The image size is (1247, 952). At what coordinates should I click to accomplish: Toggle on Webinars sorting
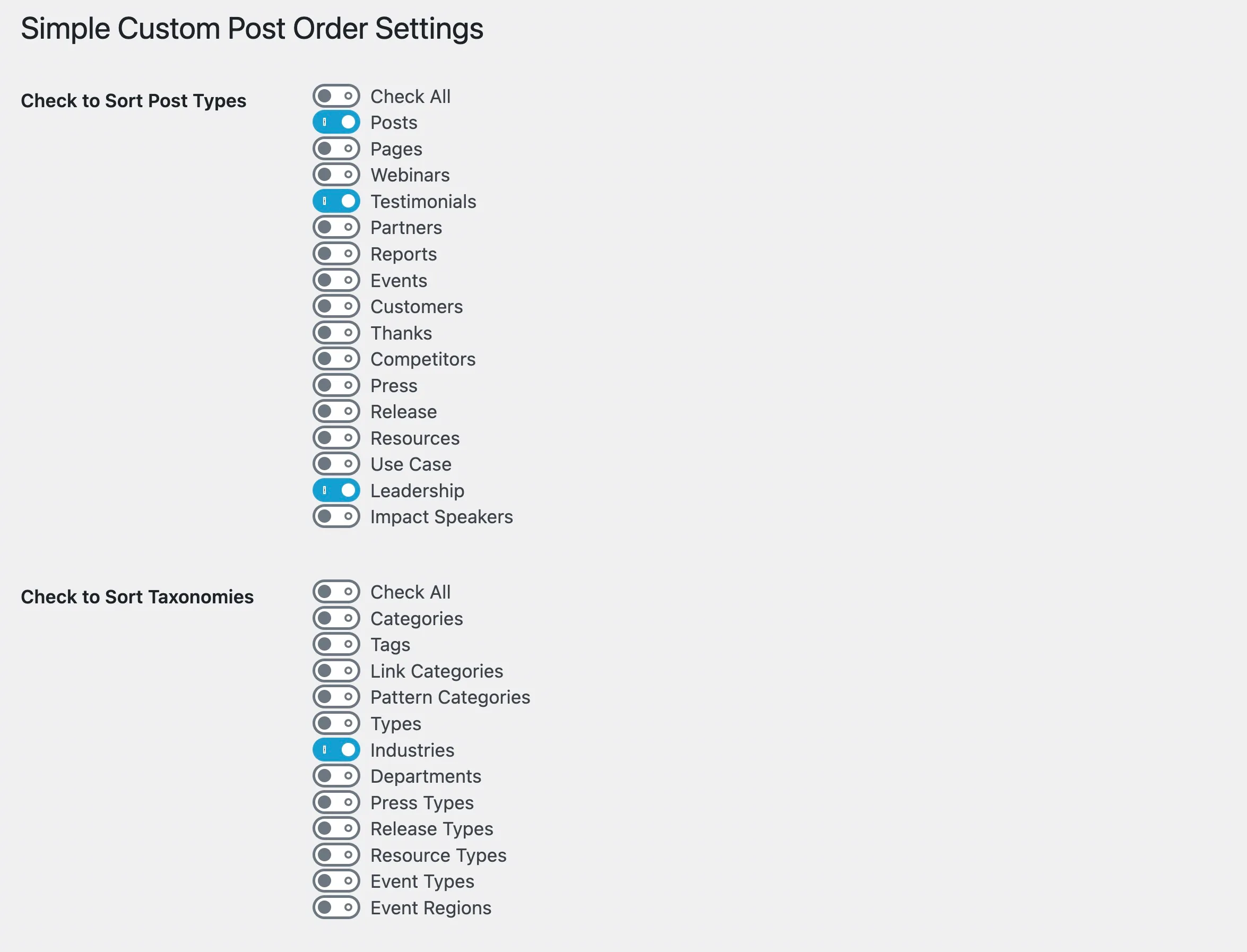coord(336,175)
